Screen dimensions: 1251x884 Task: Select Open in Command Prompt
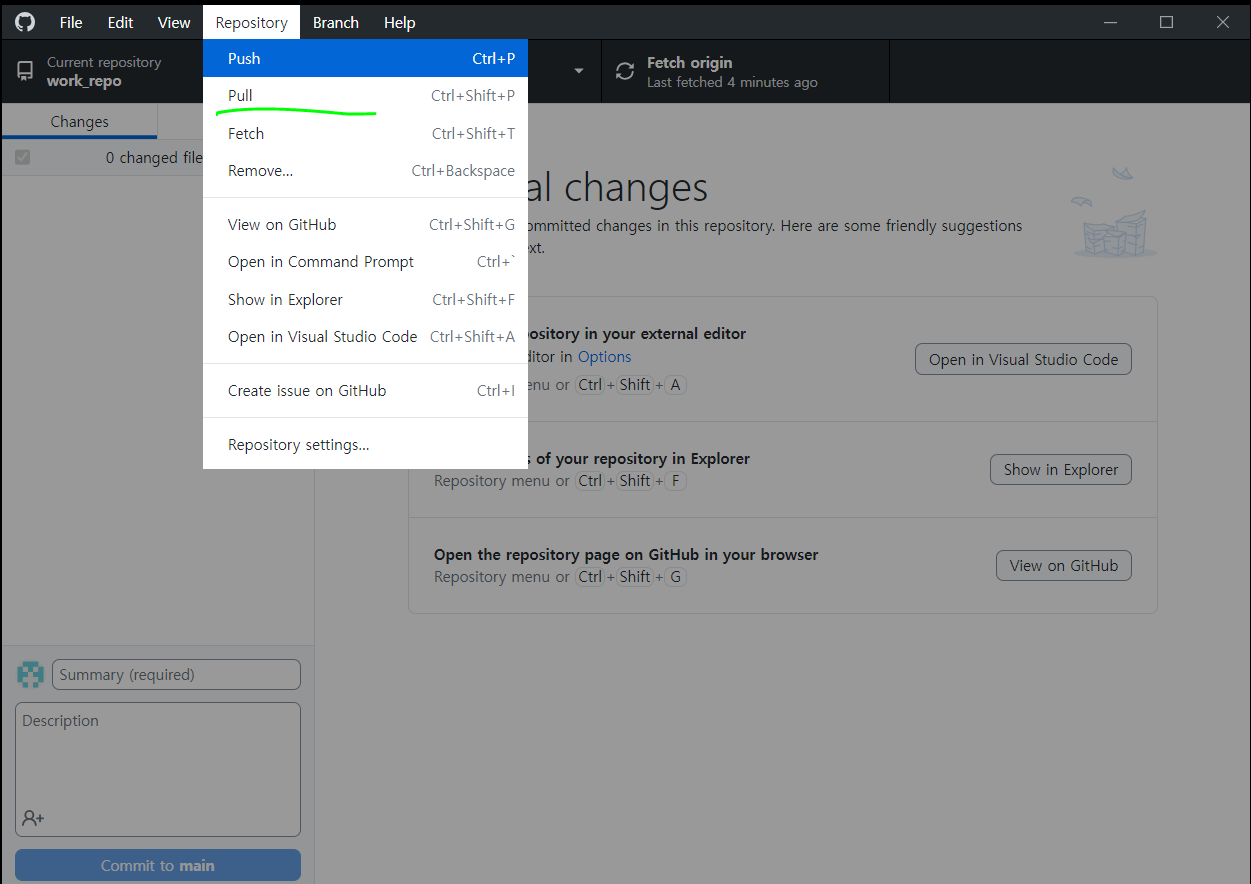click(x=365, y=262)
